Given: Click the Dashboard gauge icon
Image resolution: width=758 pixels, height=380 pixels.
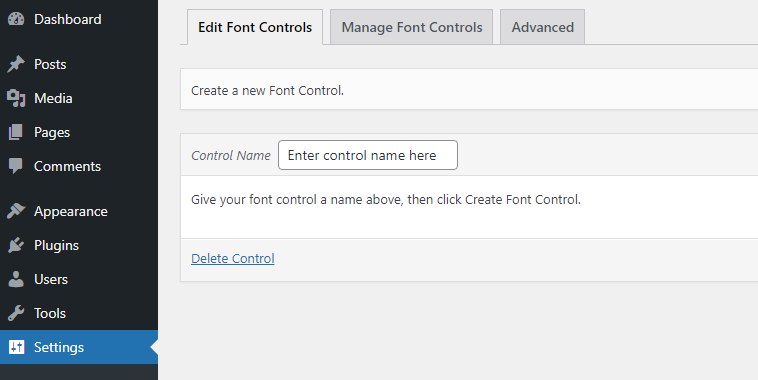Looking at the screenshot, I should pos(16,19).
